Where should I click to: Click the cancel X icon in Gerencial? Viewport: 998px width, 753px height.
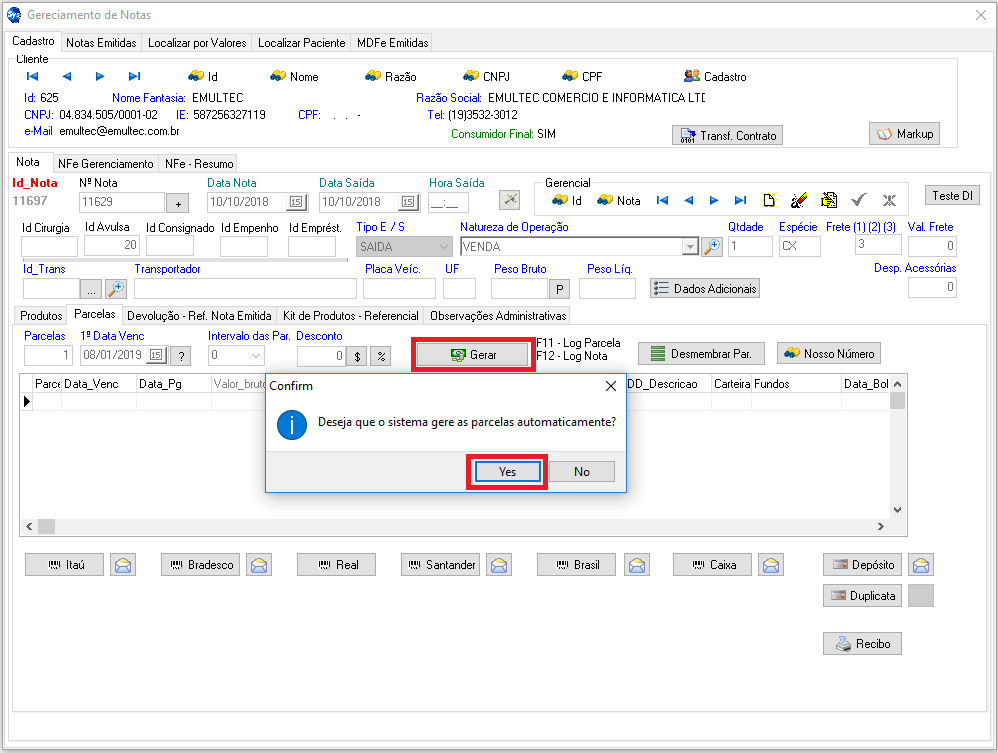click(888, 200)
